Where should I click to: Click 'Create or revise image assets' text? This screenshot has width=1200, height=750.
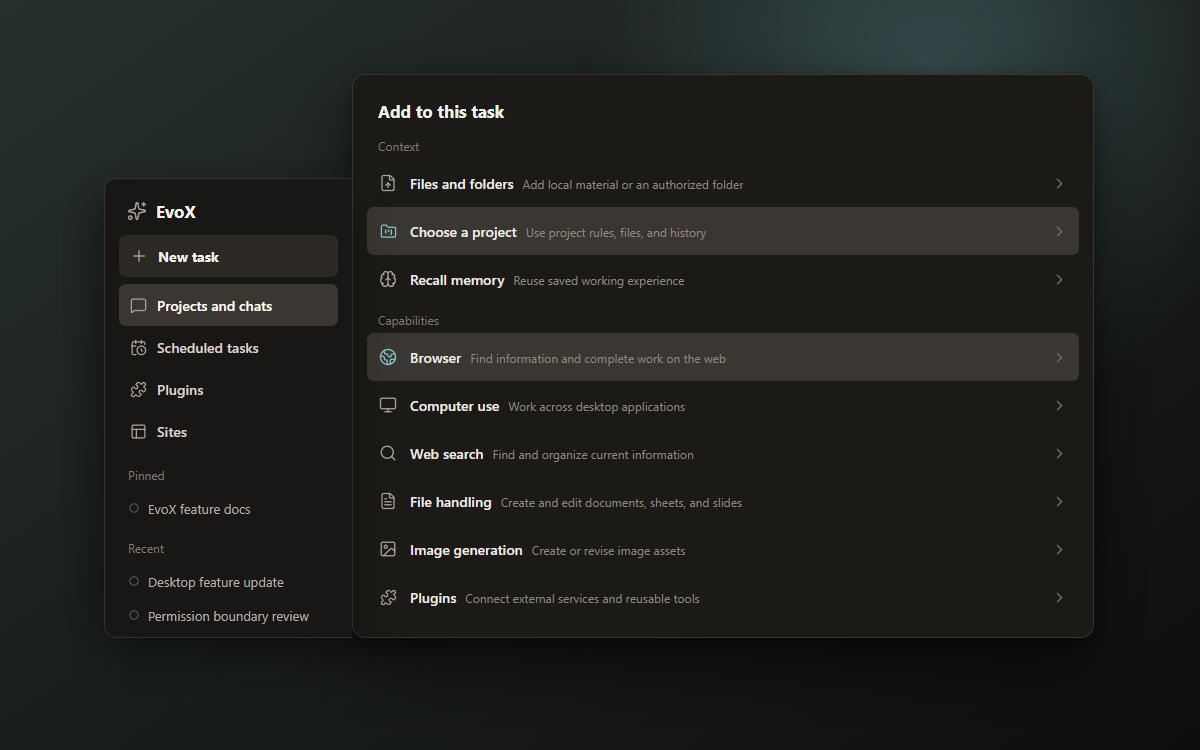pyautogui.click(x=609, y=550)
